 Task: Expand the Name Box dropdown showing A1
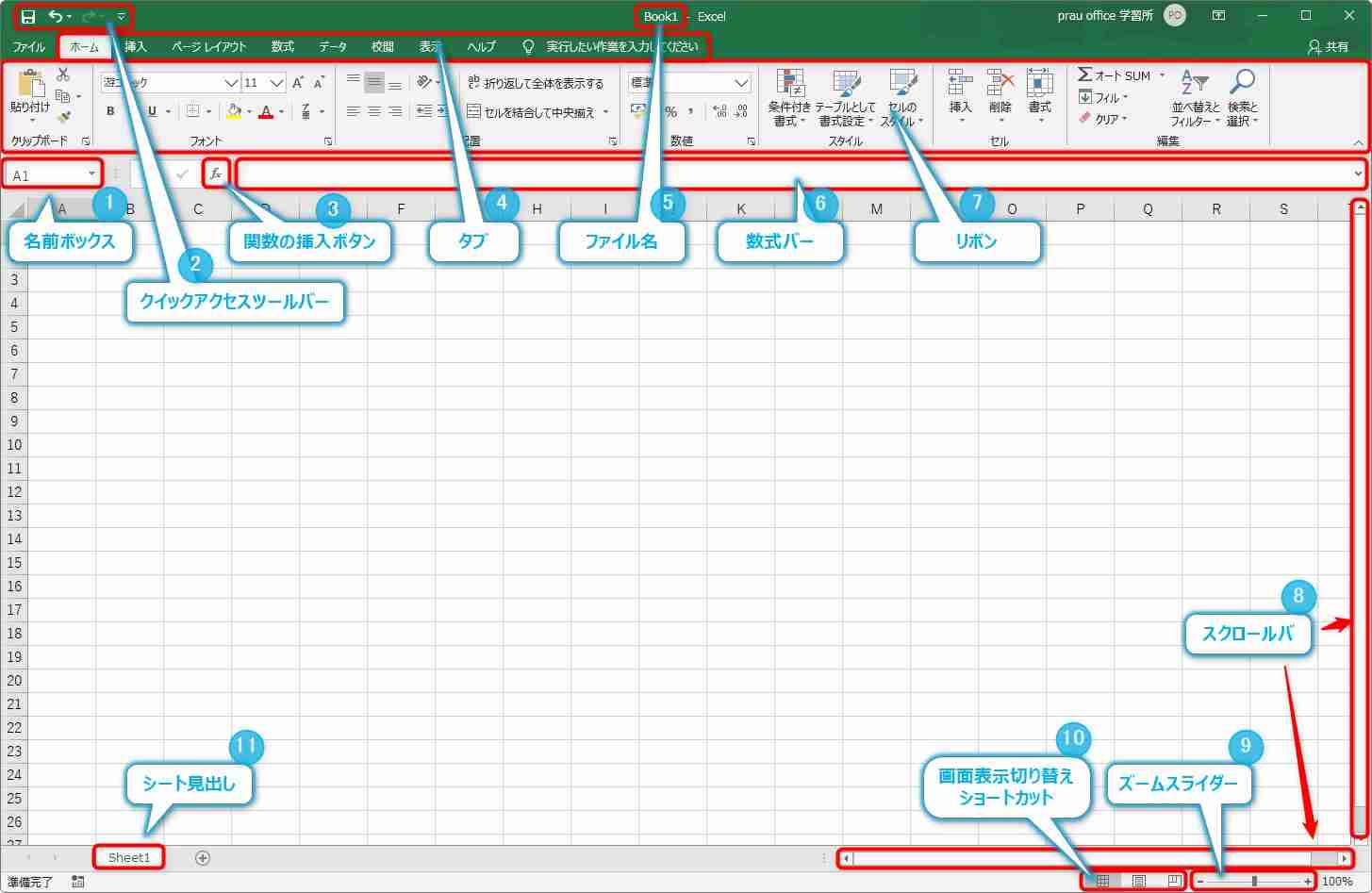(91, 174)
